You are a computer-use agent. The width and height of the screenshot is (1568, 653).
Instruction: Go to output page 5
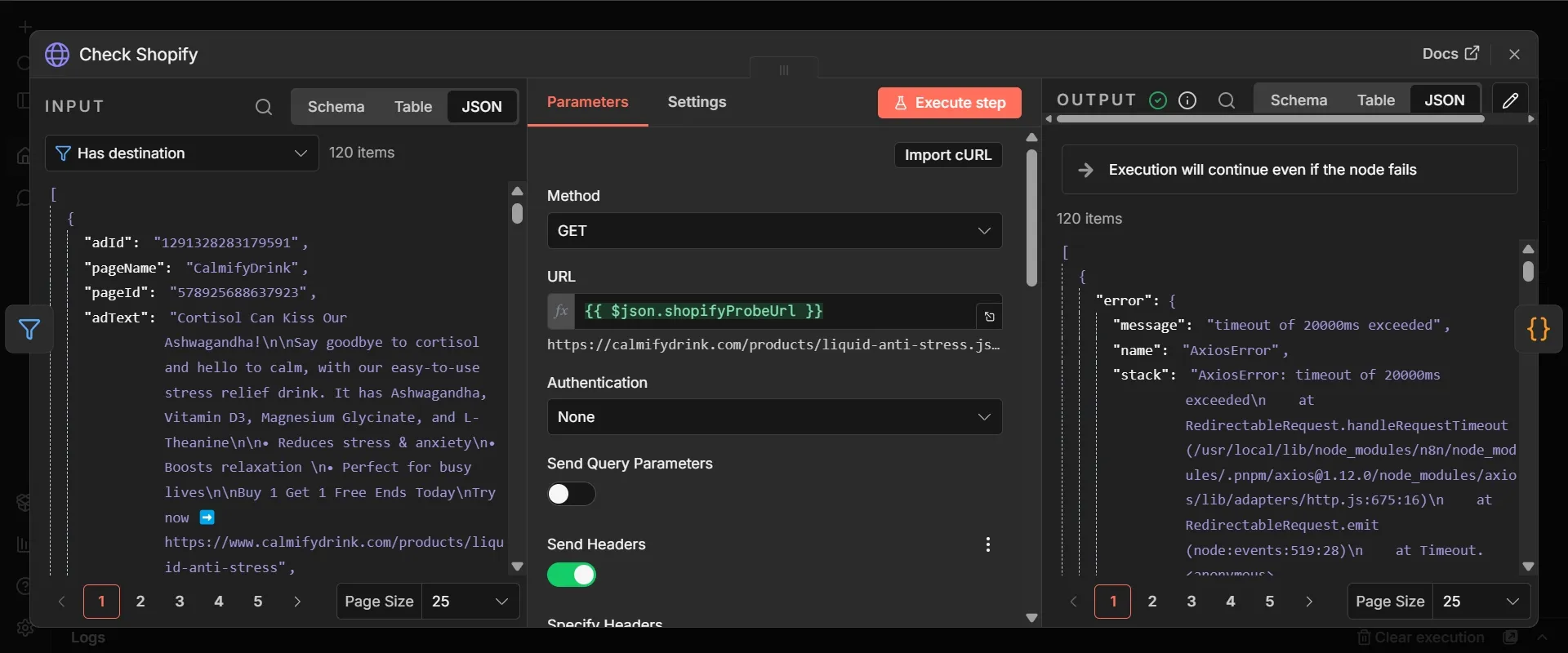pos(1270,602)
